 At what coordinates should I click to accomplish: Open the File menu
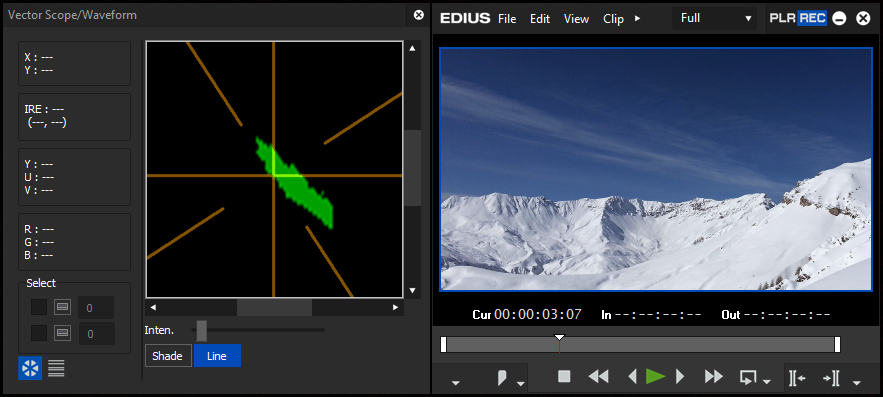click(507, 19)
